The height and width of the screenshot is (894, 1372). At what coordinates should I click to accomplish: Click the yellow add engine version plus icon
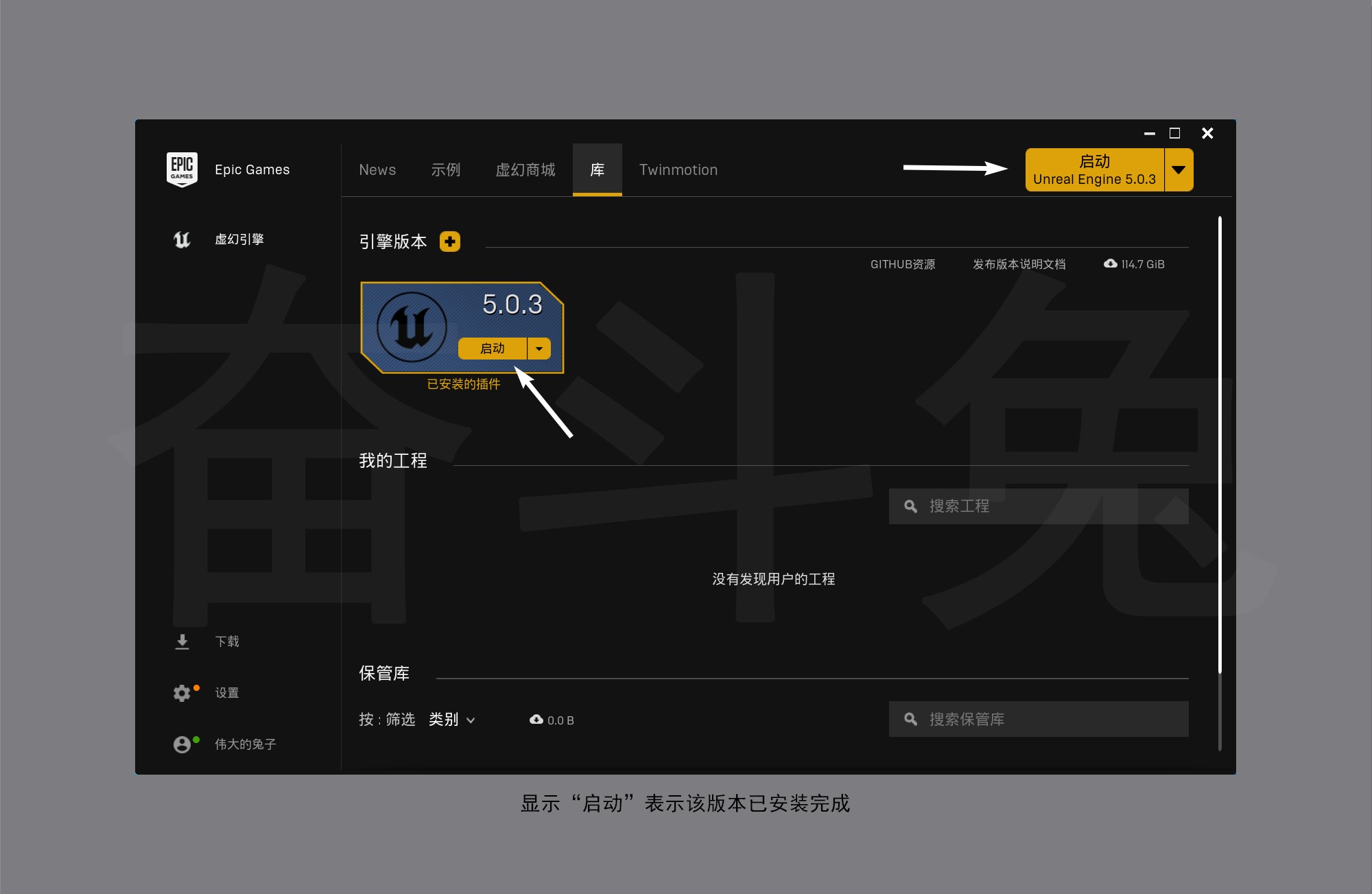pyautogui.click(x=450, y=242)
